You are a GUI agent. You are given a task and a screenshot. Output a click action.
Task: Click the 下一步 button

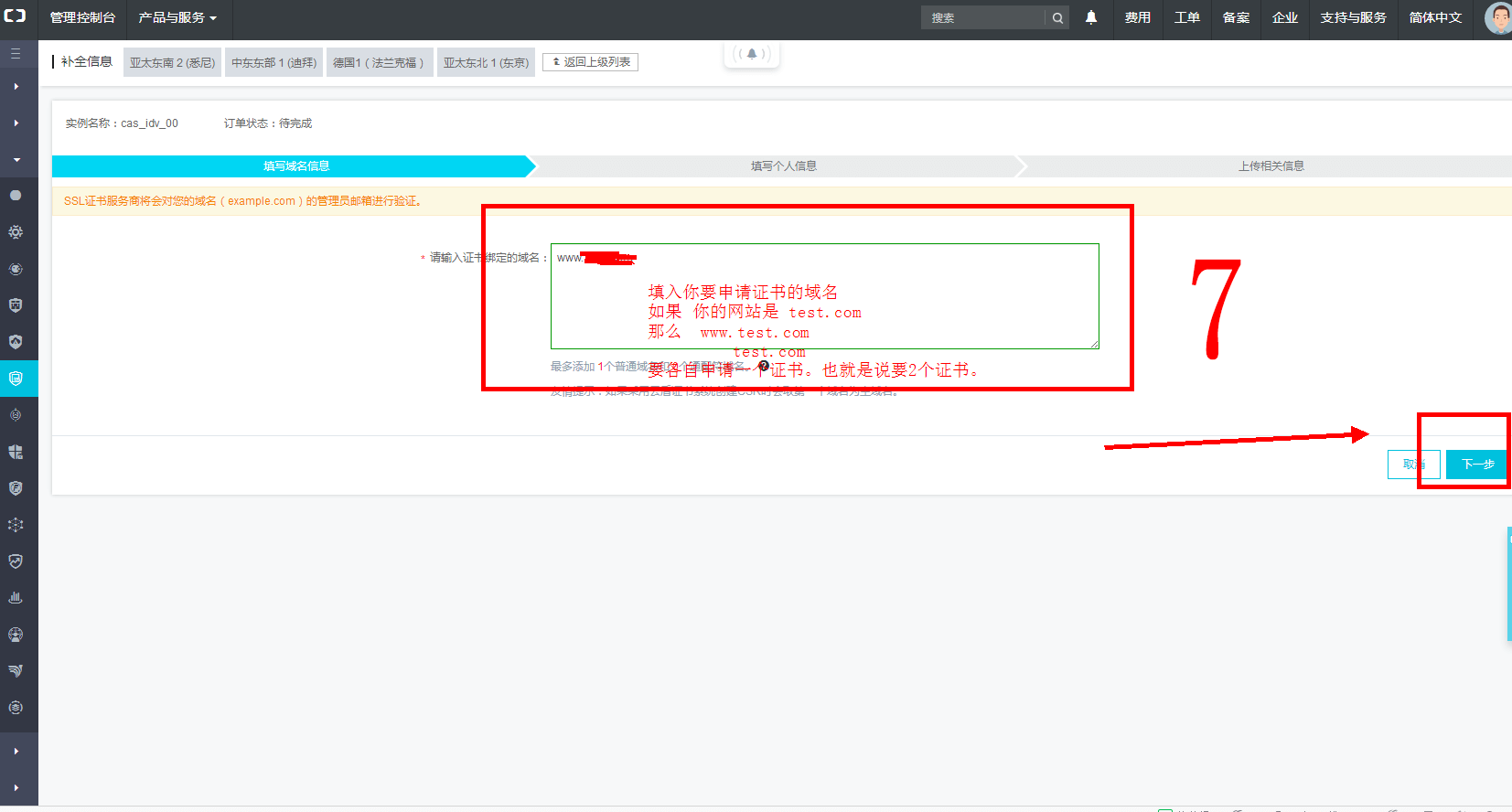1476,465
